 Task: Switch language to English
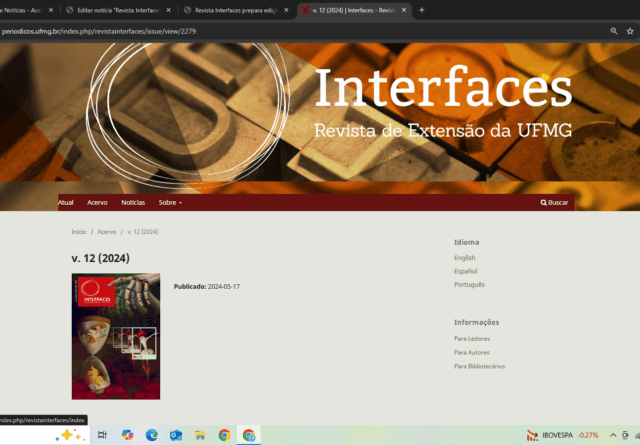(465, 258)
